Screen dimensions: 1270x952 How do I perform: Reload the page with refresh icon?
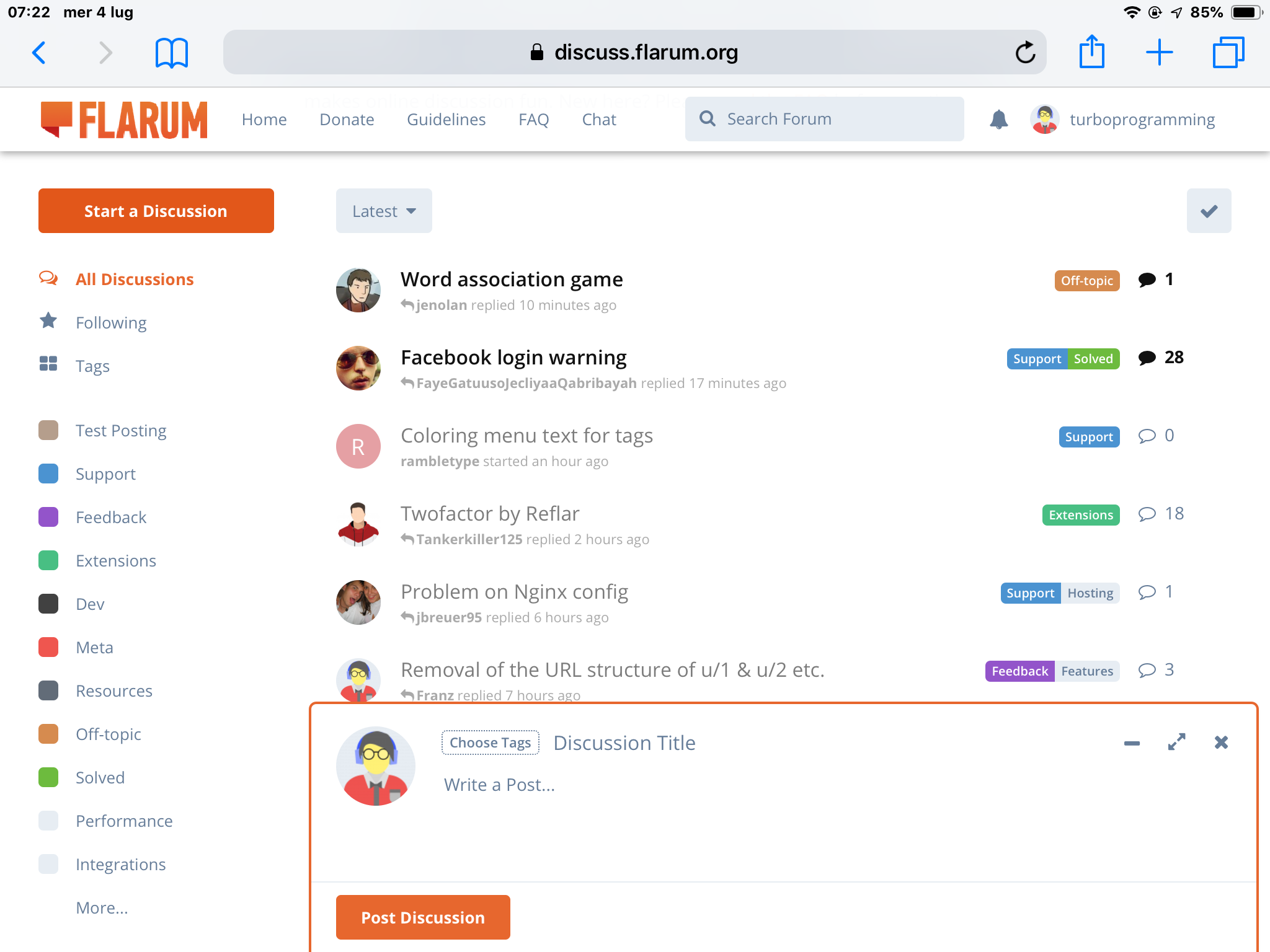(1025, 53)
